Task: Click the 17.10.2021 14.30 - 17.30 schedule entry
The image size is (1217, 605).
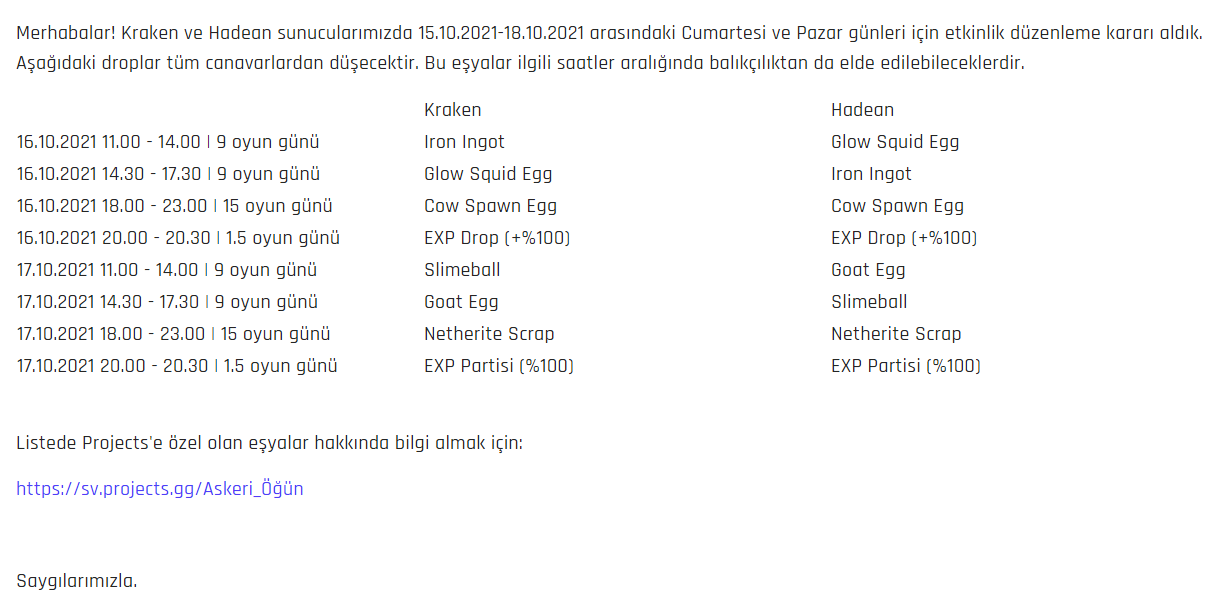Action: [167, 302]
